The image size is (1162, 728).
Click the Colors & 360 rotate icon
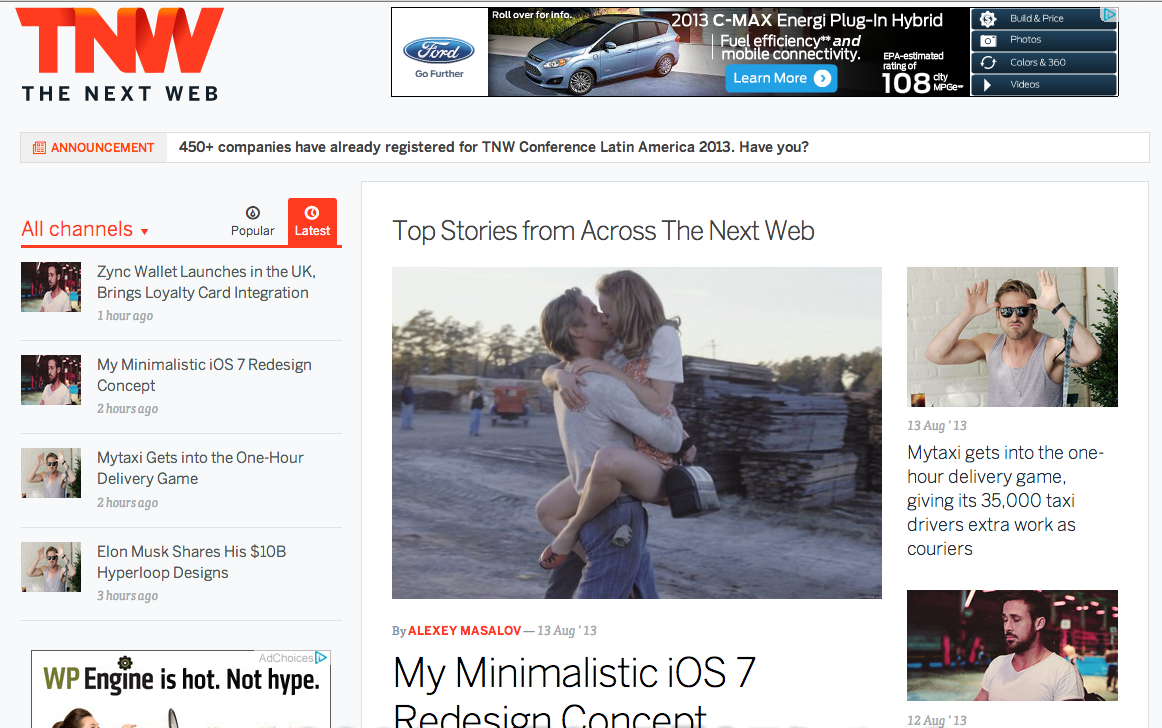tap(988, 62)
